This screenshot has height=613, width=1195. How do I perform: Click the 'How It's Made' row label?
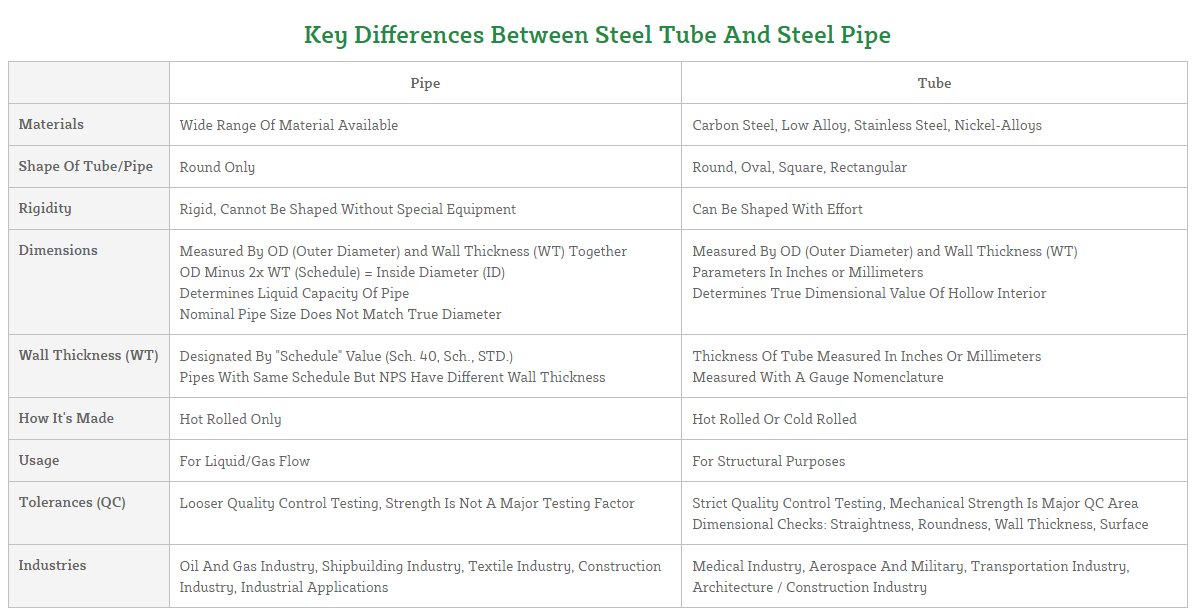coord(66,419)
